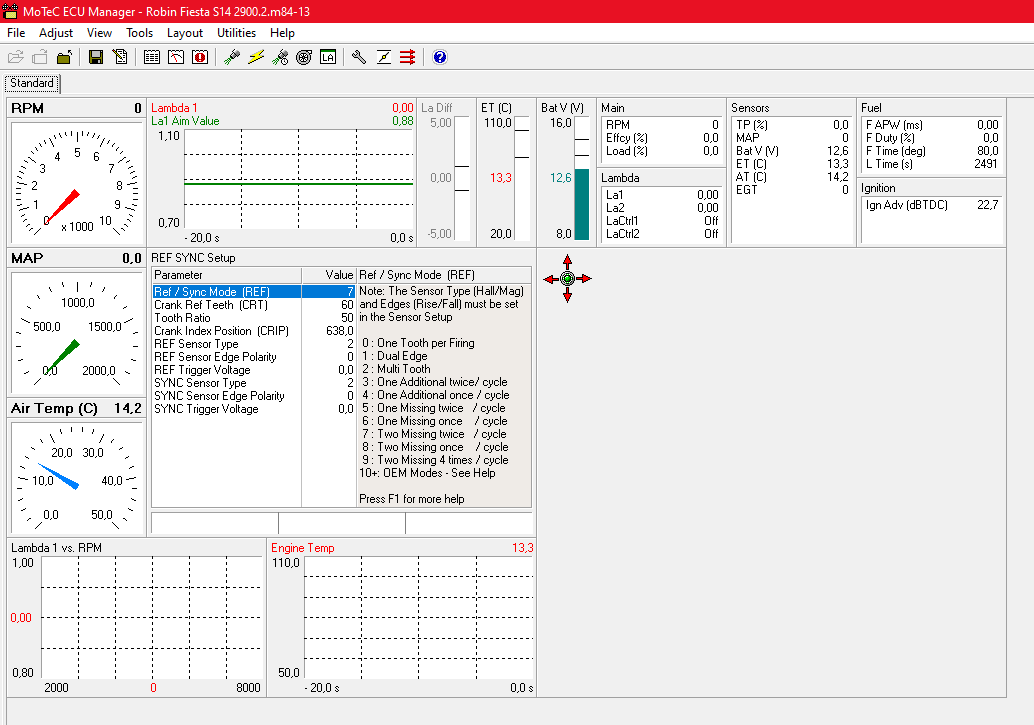
Task: Click the fuel injector spray toolbar icon
Action: click(231, 57)
